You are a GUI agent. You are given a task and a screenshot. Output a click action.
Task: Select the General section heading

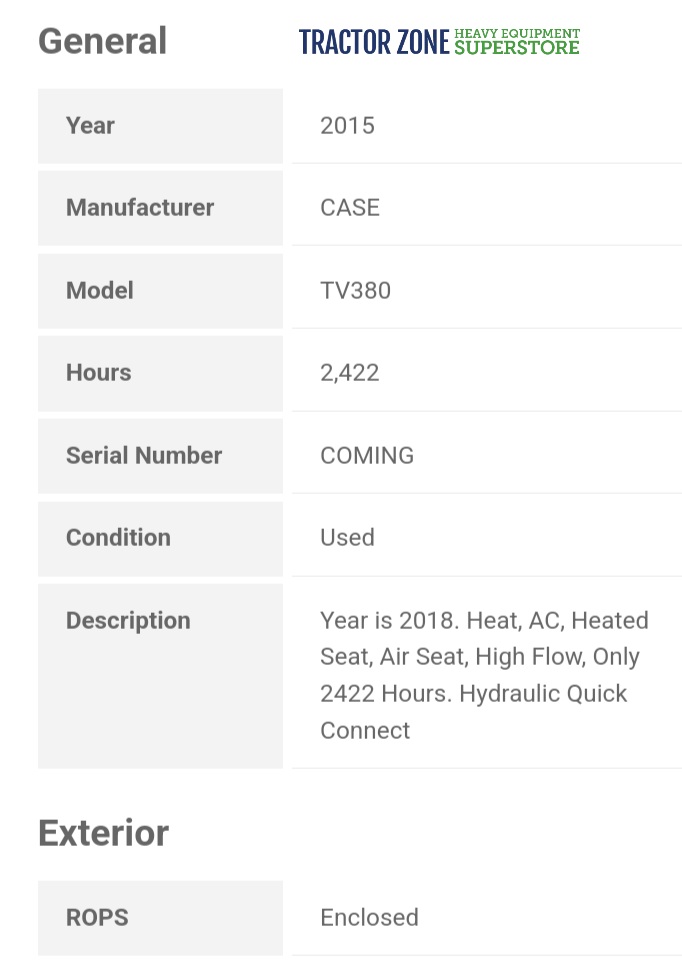pyautogui.click(x=102, y=41)
